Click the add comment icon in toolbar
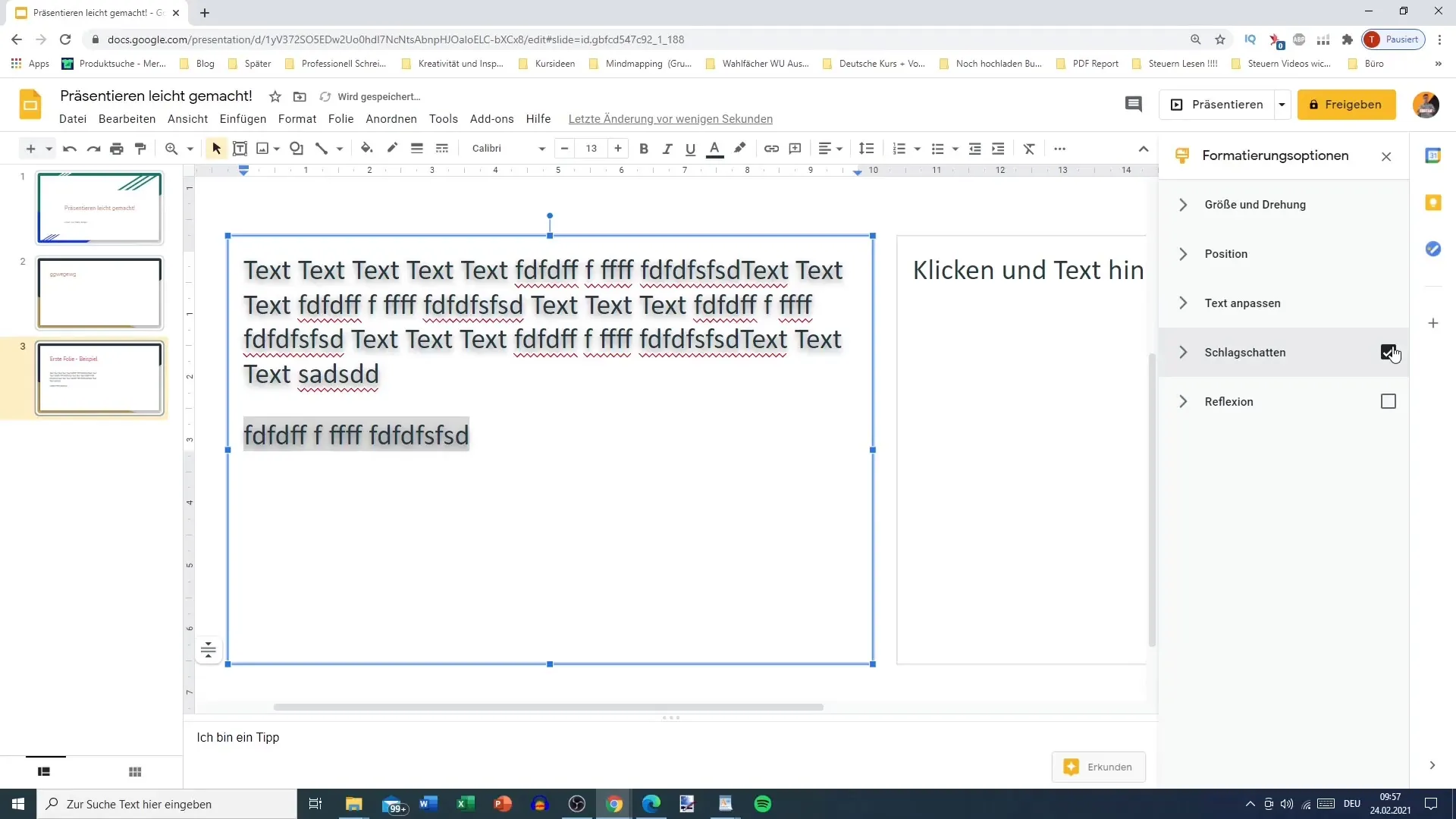Viewport: 1456px width, 819px height. point(795,149)
